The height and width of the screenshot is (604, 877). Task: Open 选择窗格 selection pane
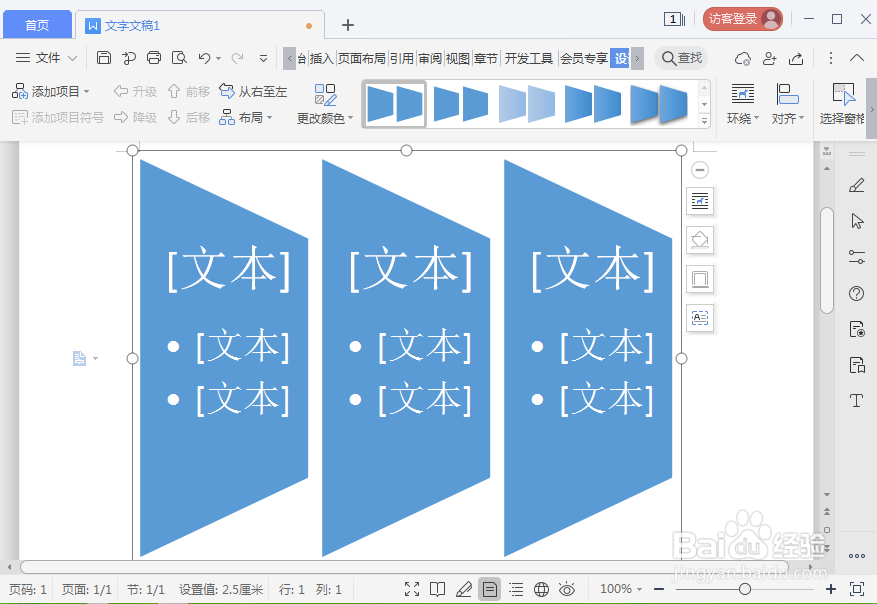click(842, 104)
